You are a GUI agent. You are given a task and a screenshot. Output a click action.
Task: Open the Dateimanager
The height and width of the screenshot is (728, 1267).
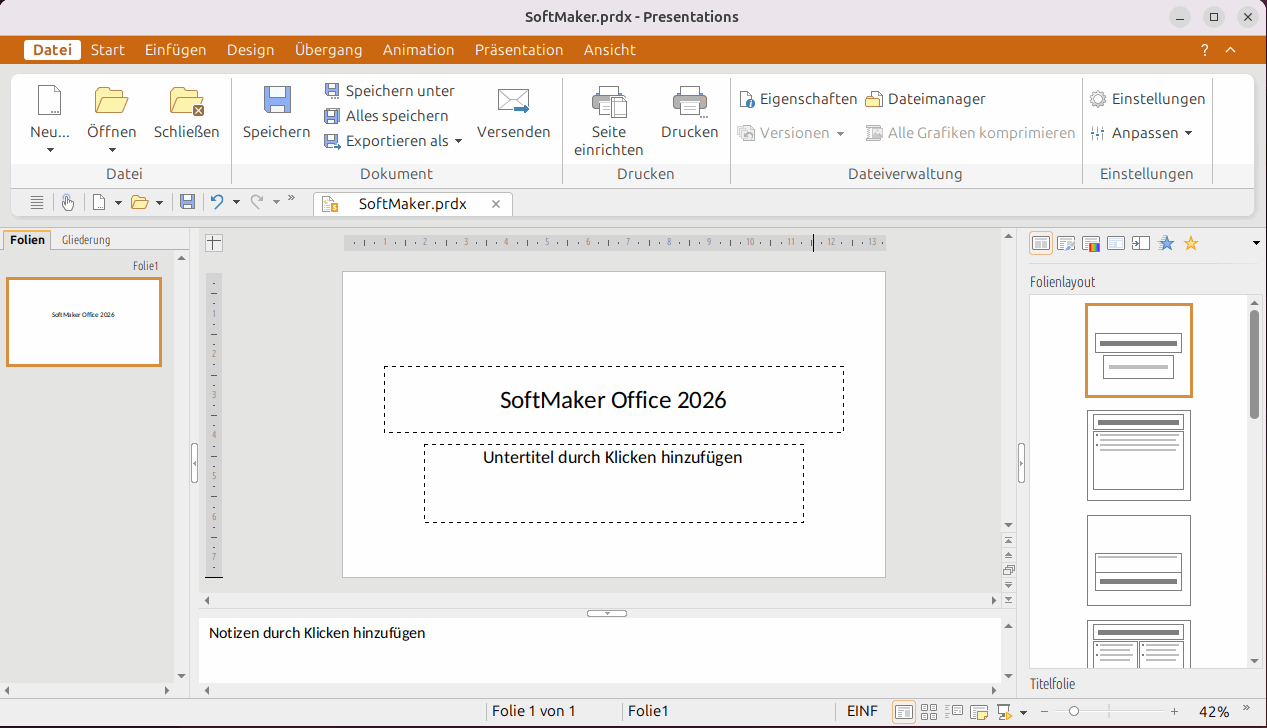[x=925, y=99]
